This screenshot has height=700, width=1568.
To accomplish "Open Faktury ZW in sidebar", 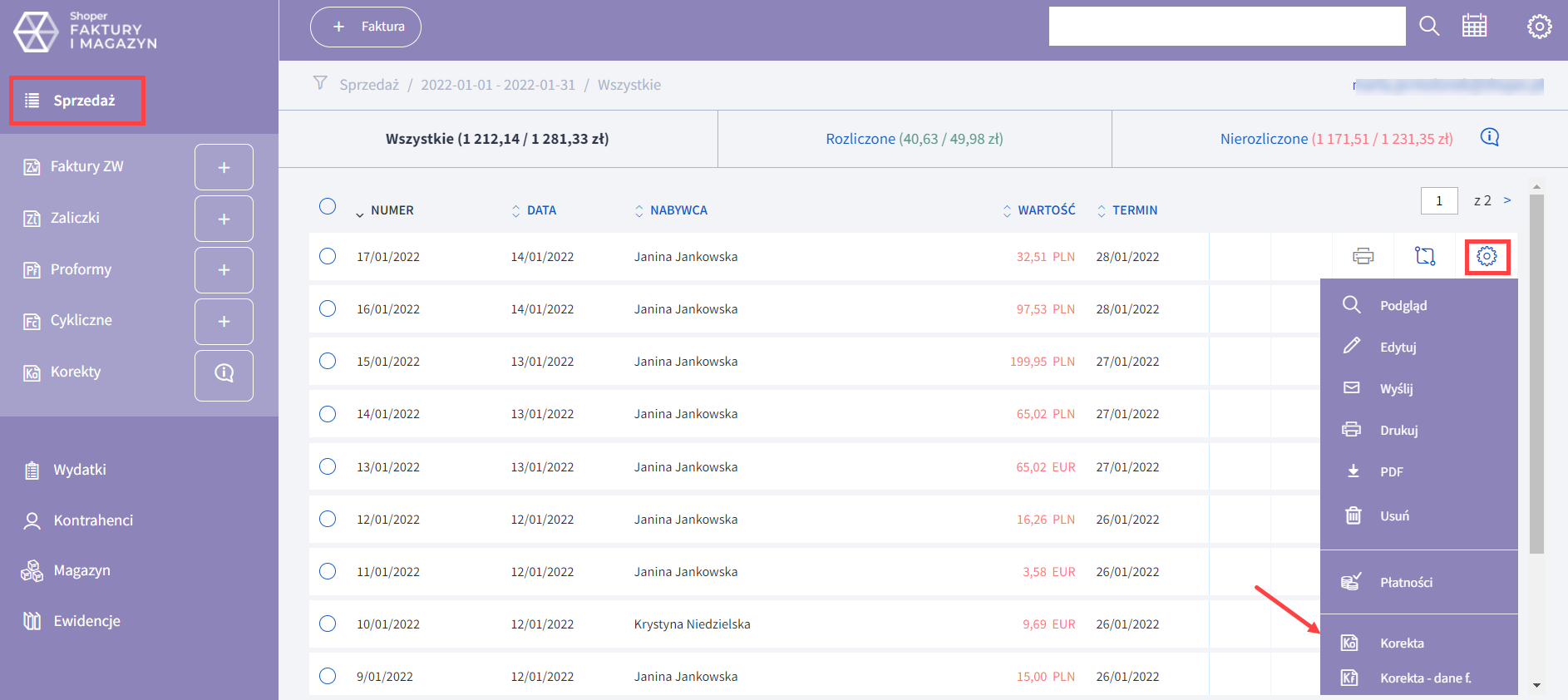I will [x=86, y=166].
